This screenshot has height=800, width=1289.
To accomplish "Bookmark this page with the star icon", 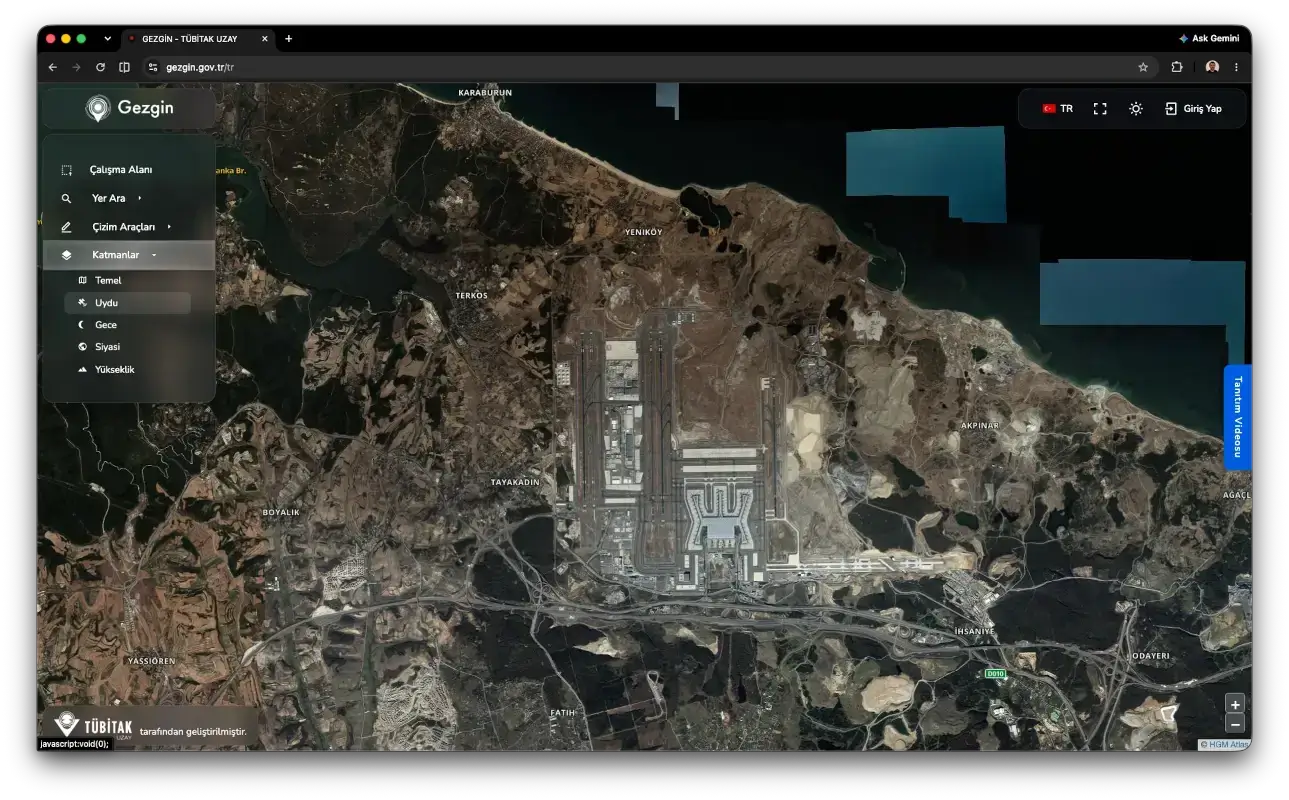I will [1143, 67].
